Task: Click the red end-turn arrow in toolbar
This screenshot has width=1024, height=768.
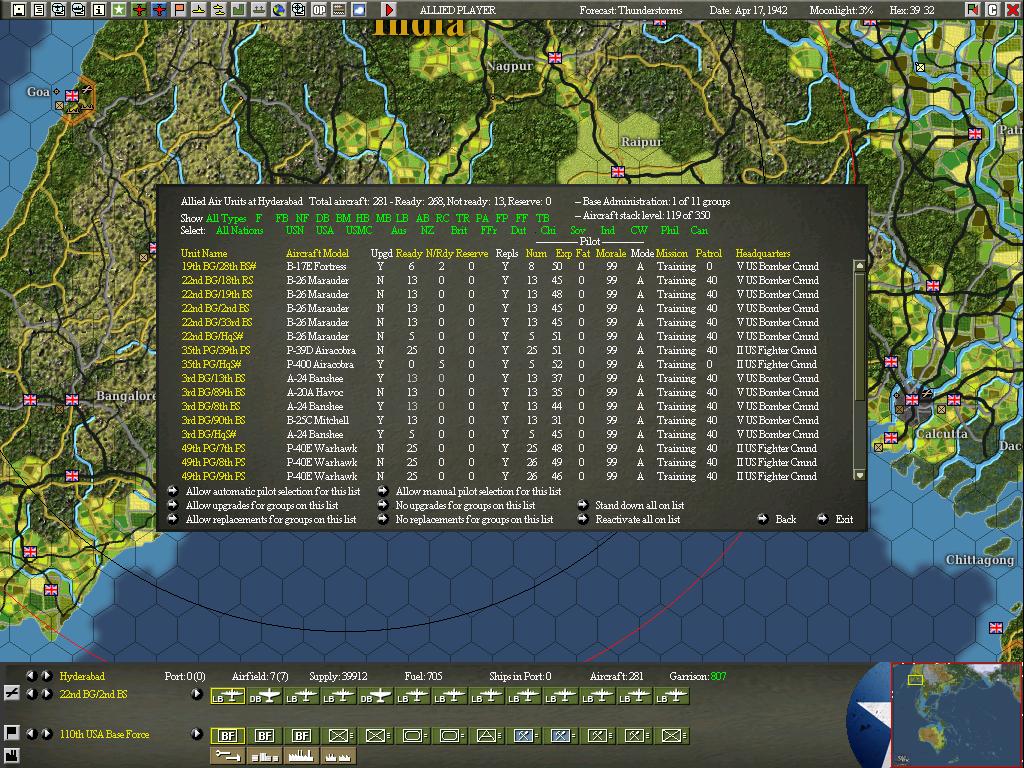Action: (389, 9)
